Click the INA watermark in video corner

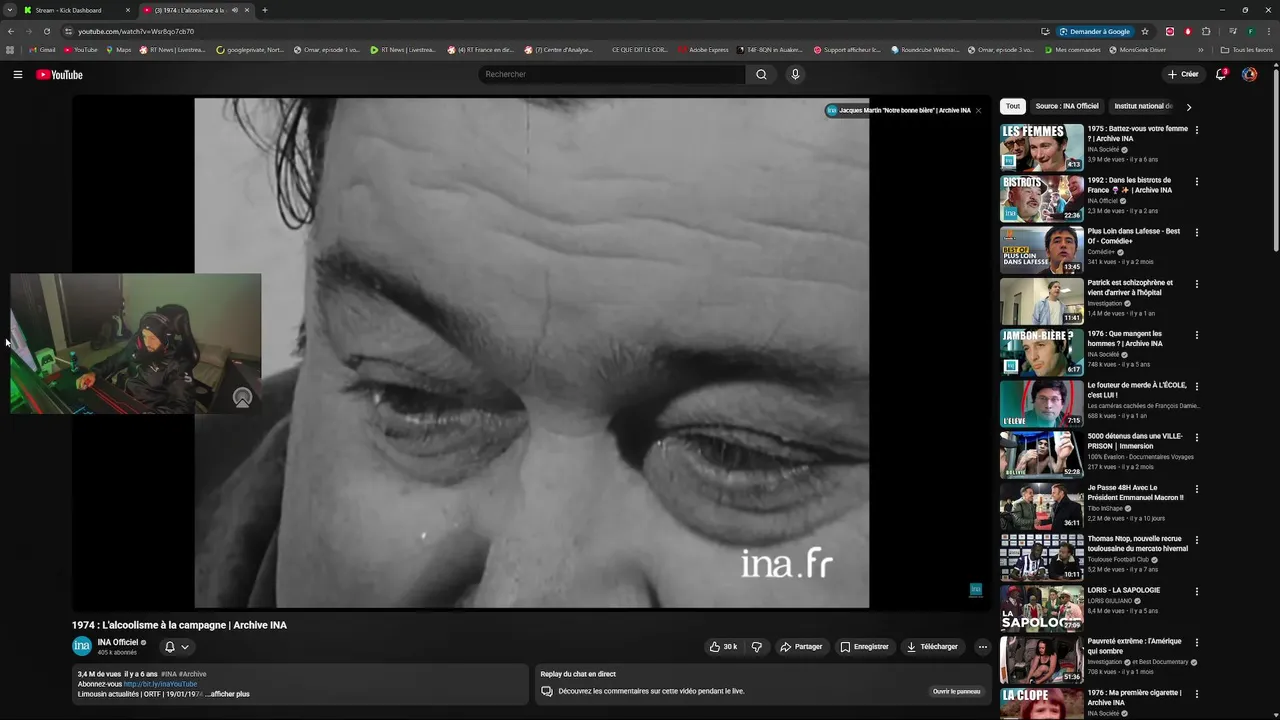click(x=976, y=590)
